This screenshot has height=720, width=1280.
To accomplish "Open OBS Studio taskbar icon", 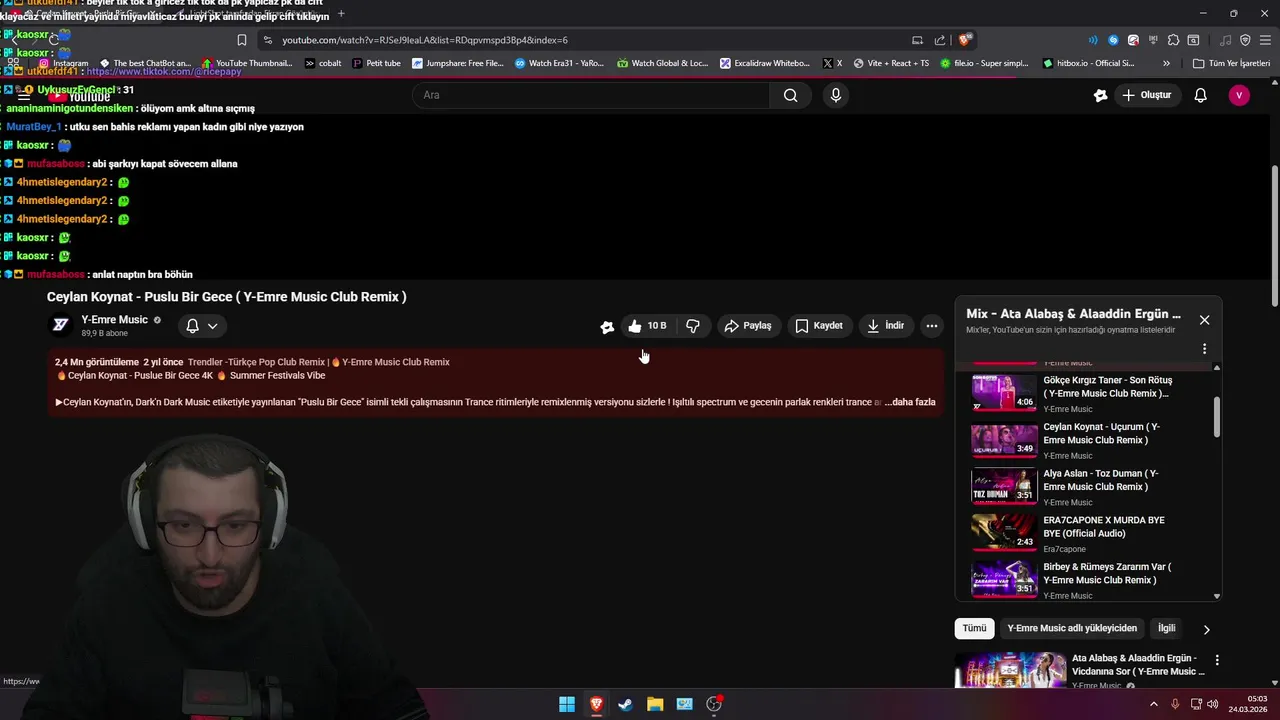I will coord(714,704).
